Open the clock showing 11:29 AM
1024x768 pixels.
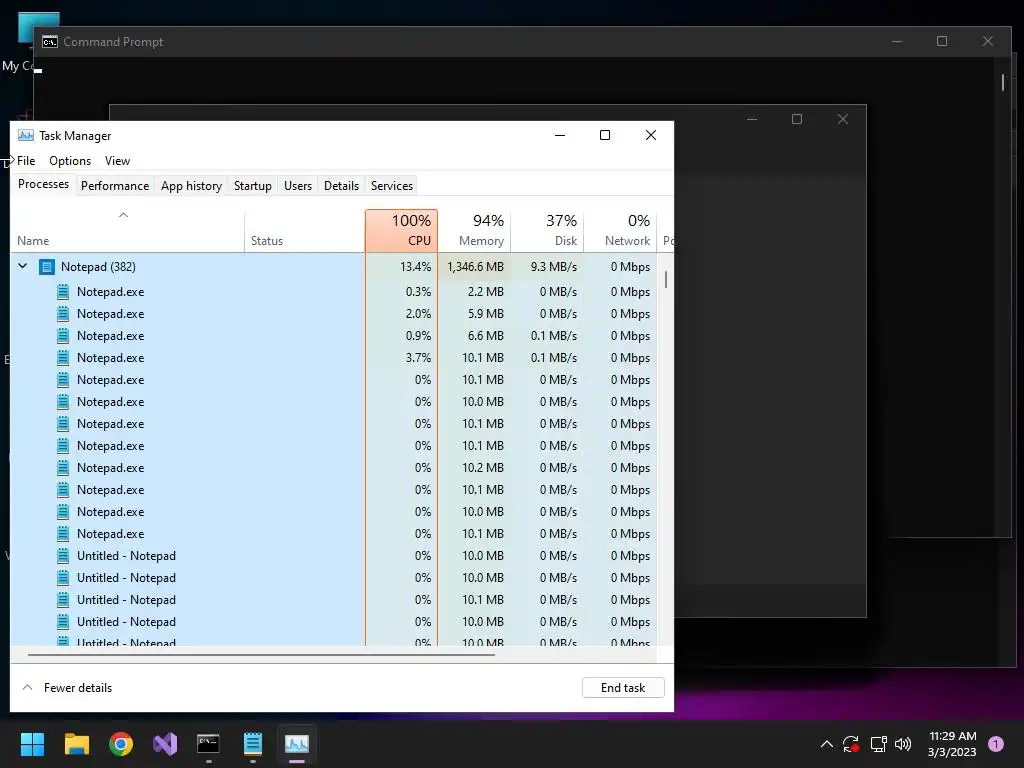pyautogui.click(x=952, y=744)
